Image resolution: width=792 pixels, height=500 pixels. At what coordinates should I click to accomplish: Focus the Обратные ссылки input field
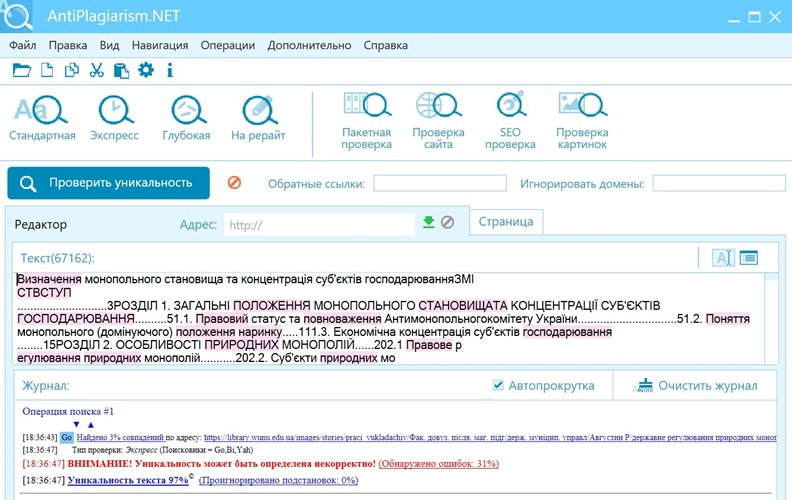coord(440,183)
